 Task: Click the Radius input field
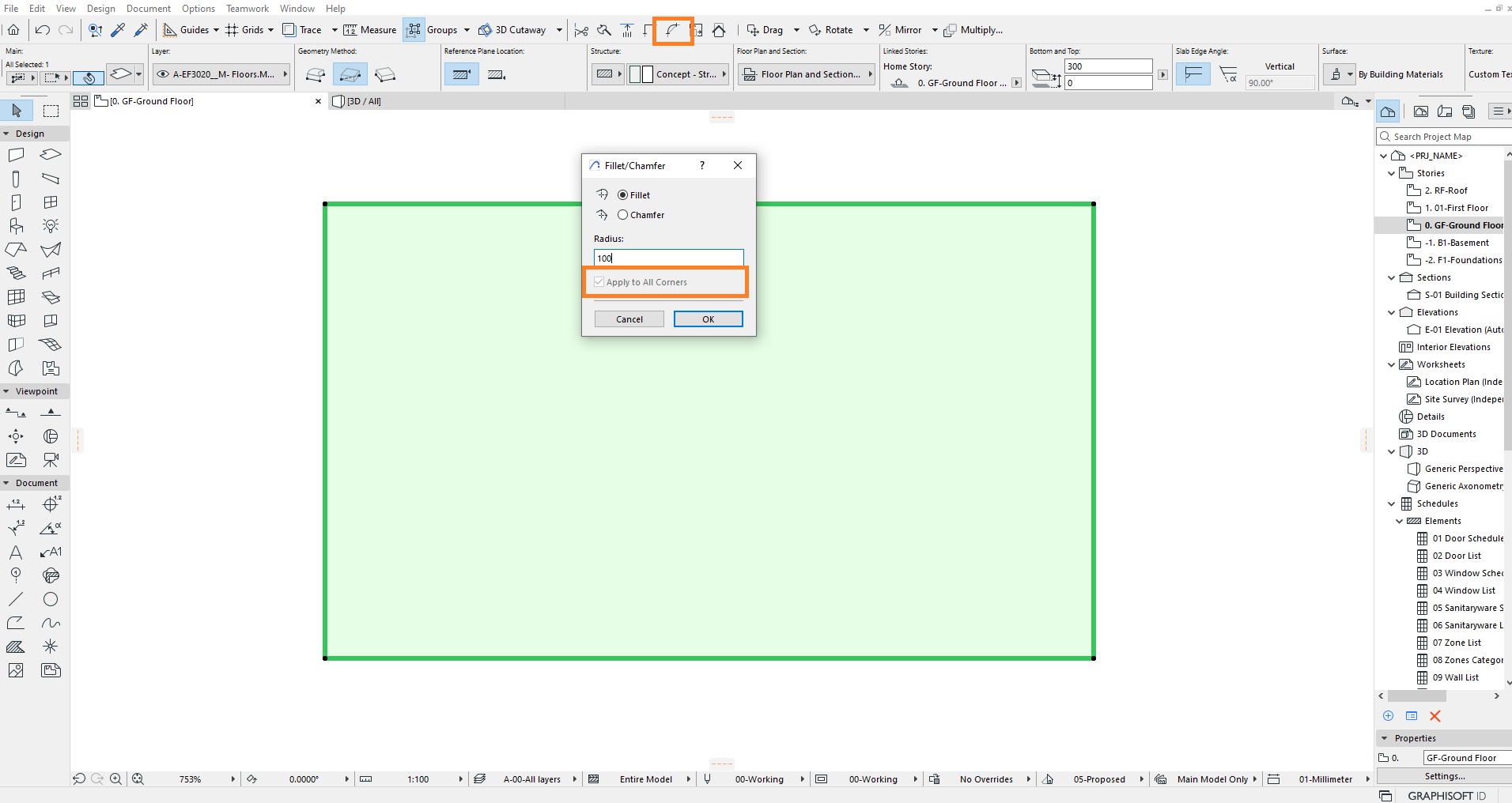pos(669,258)
